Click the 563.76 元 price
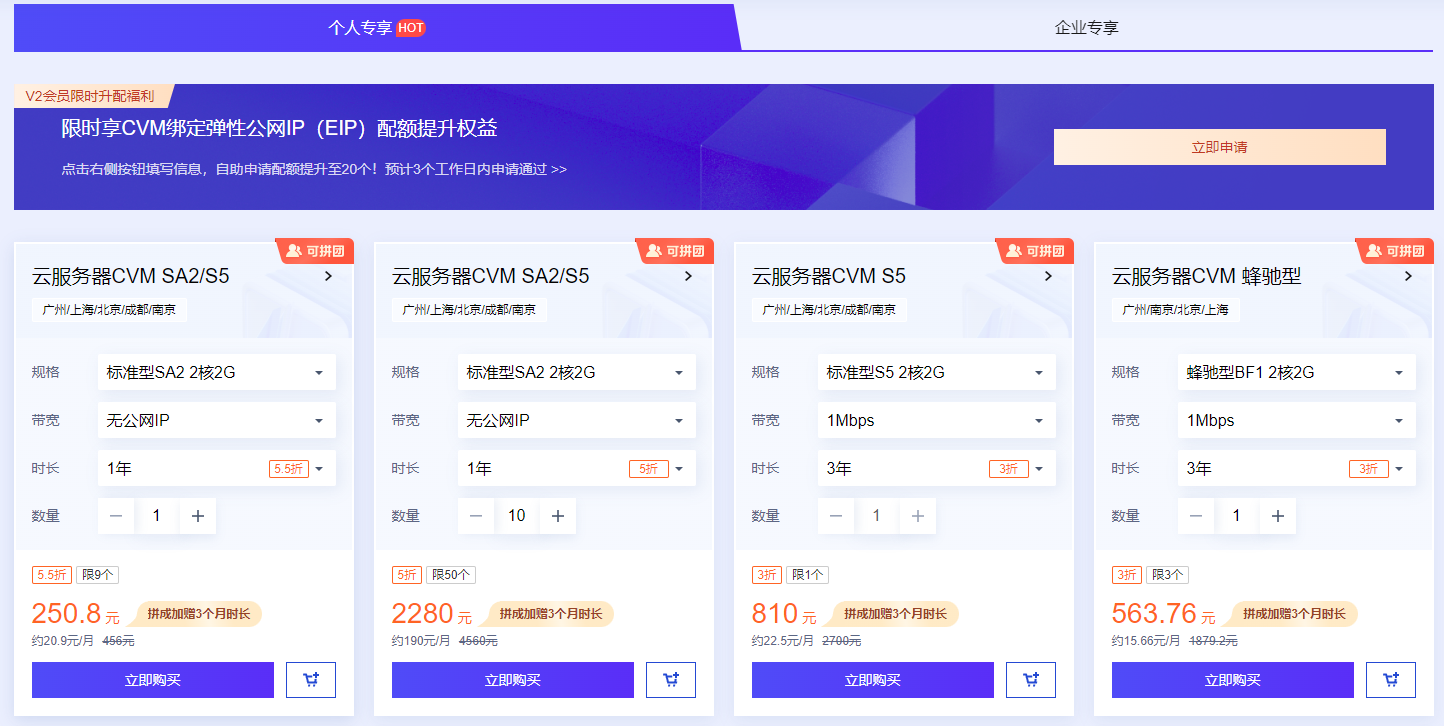Screen dimensions: 1444x726 (x=1164, y=614)
